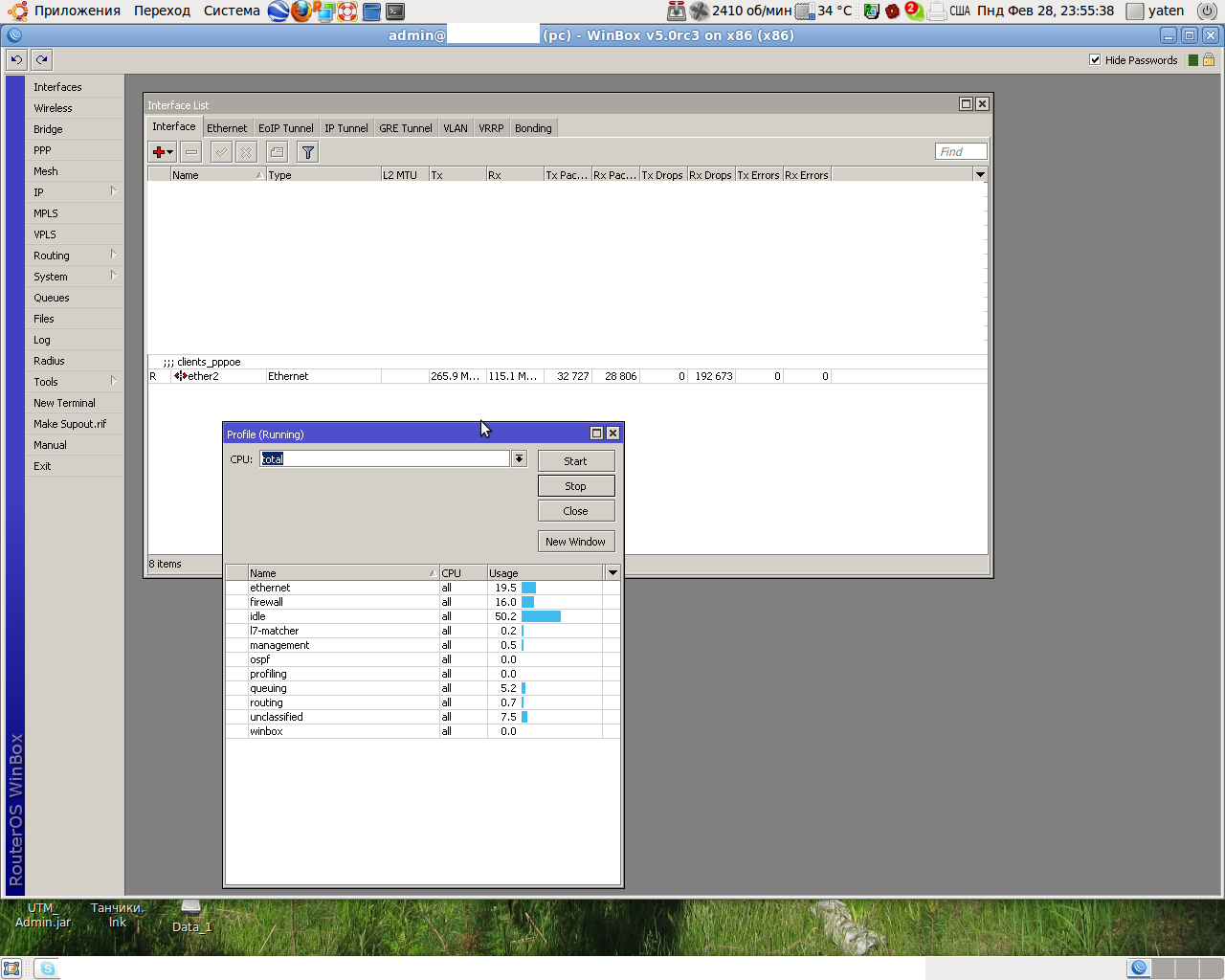This screenshot has width=1225, height=980.
Task: Click the Start button in Profile window
Action: point(576,461)
